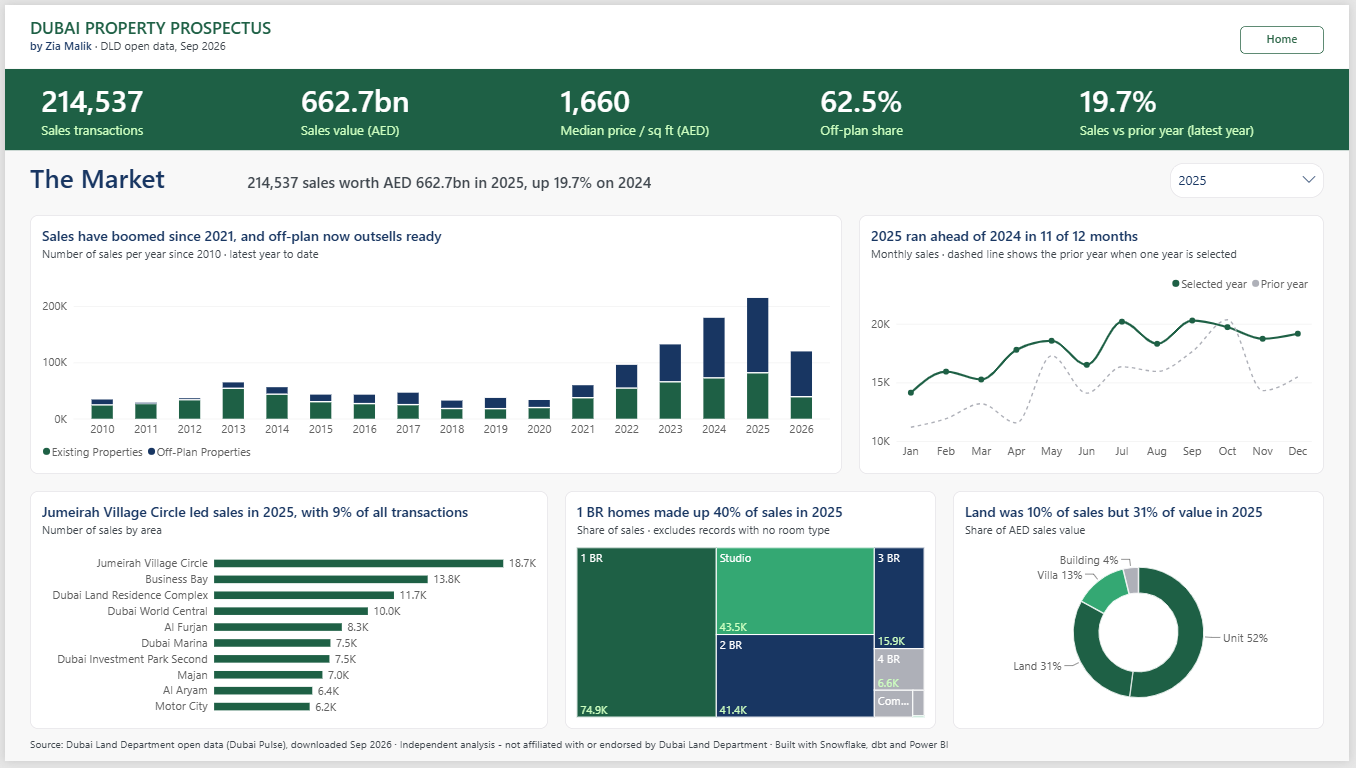Click the 1,660 median price figure
This screenshot has height=768, width=1356.
[595, 102]
